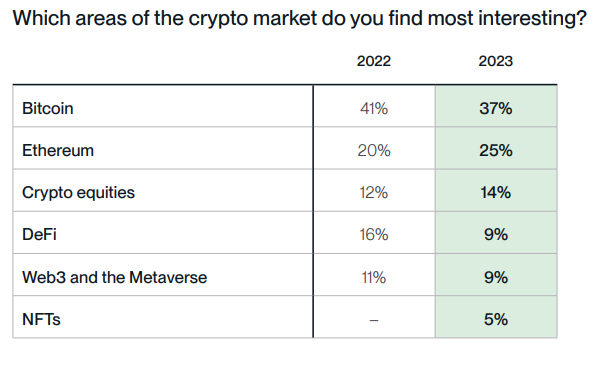Select Ethereum's 20% cell

tap(374, 150)
